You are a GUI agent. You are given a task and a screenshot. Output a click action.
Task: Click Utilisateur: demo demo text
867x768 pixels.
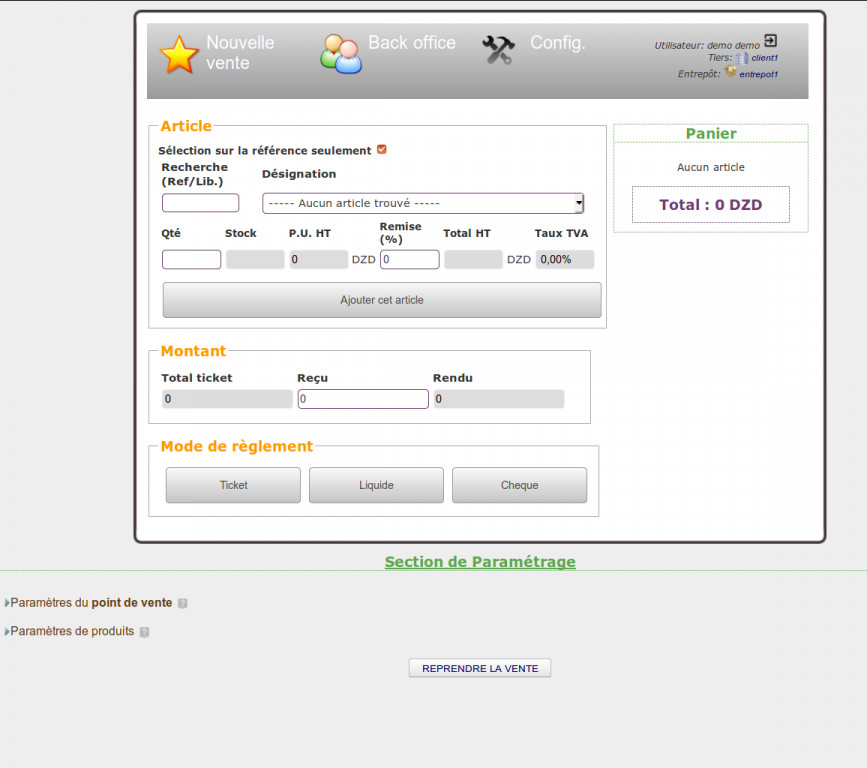[x=707, y=45]
